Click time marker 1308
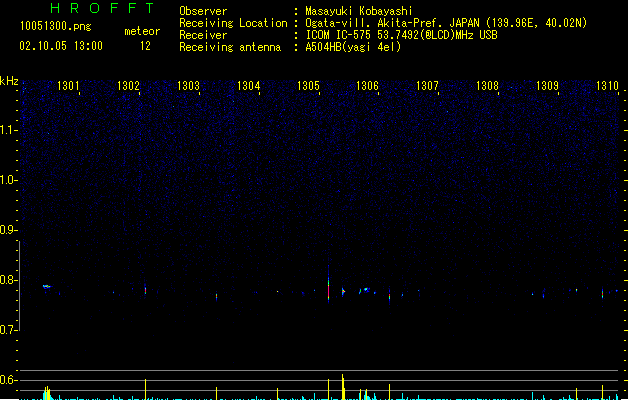This screenshot has height=400, width=629. [487, 86]
